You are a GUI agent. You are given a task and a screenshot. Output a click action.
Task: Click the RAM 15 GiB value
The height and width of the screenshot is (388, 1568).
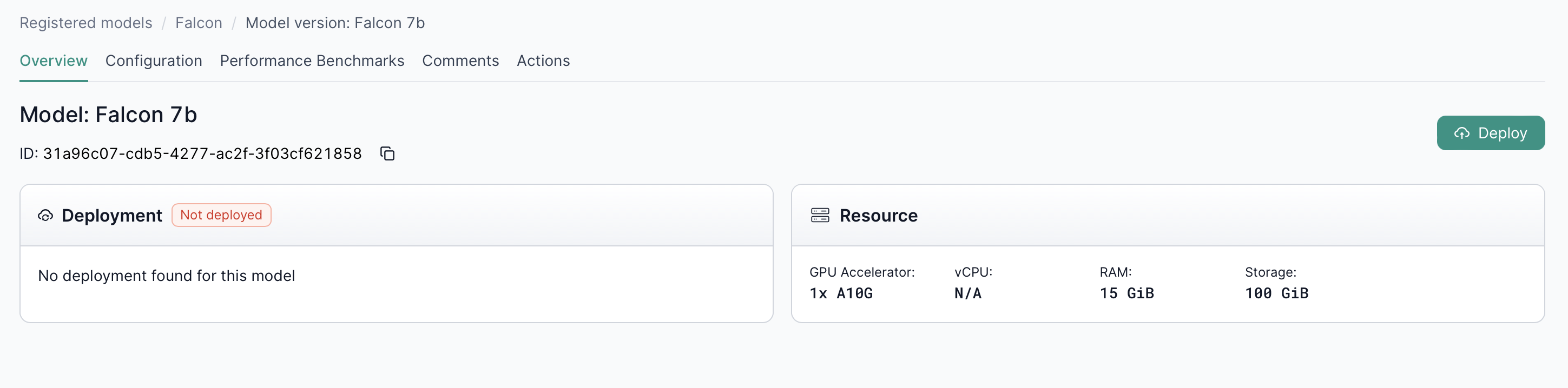[x=1126, y=294]
